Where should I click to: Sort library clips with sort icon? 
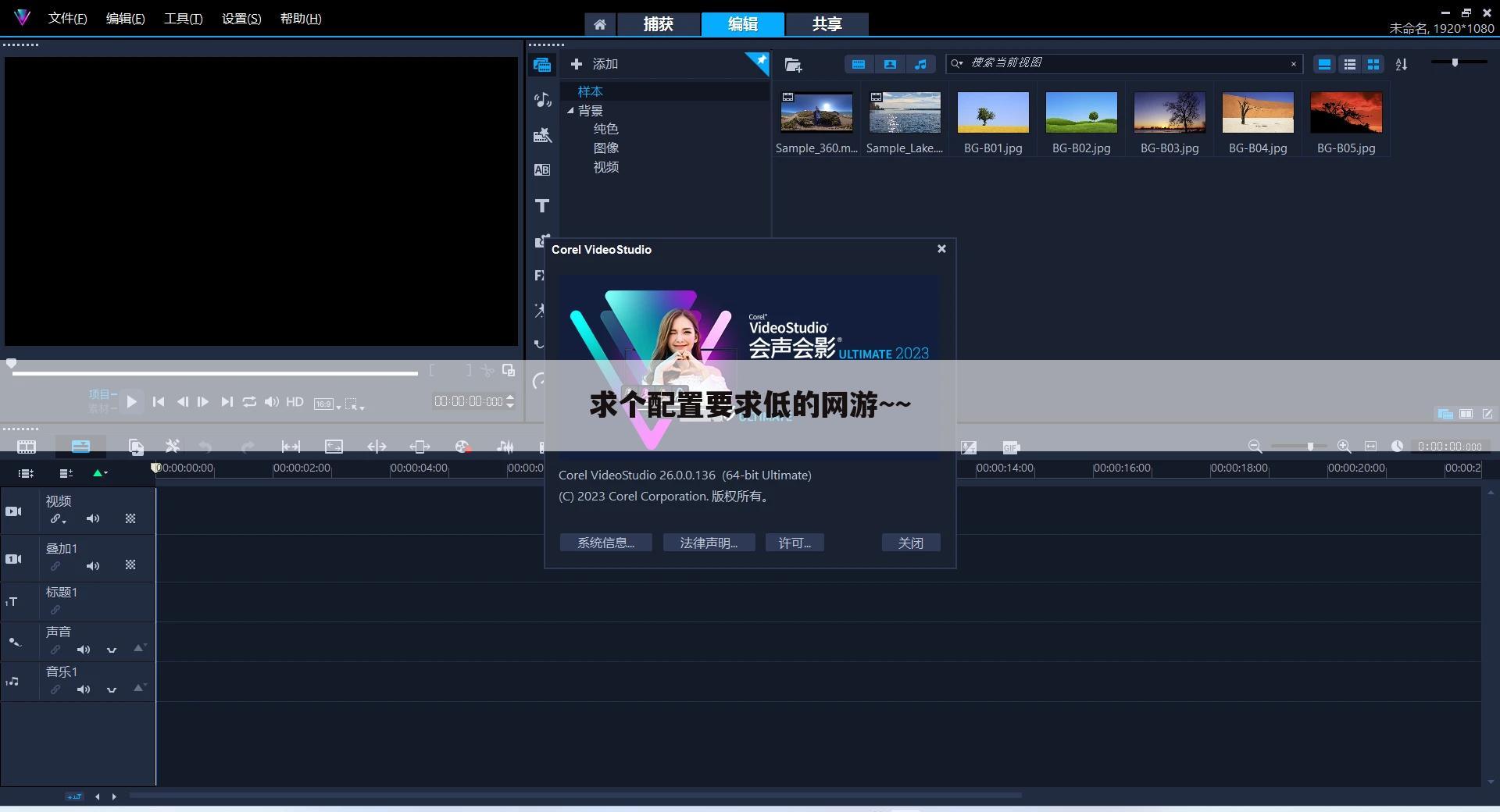pyautogui.click(x=1402, y=65)
